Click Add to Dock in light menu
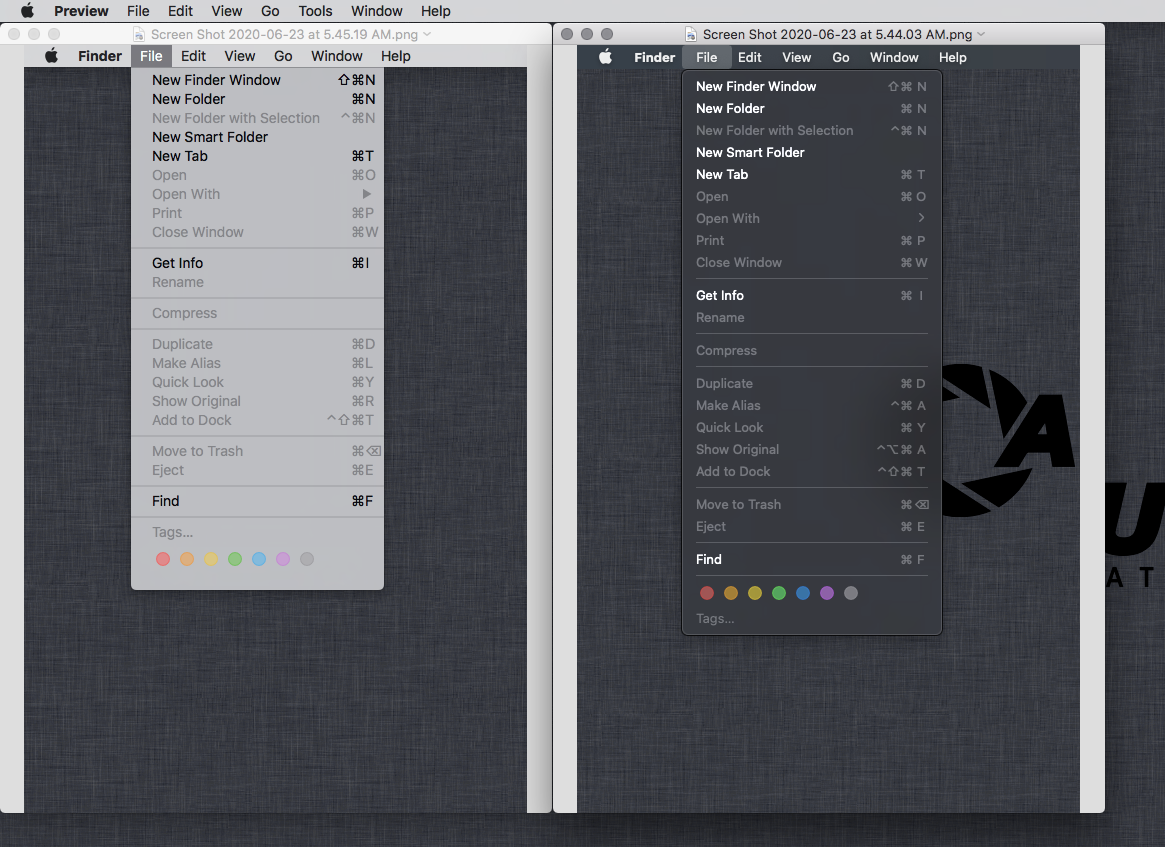Screen dimensions: 1165x847 (257, 420)
